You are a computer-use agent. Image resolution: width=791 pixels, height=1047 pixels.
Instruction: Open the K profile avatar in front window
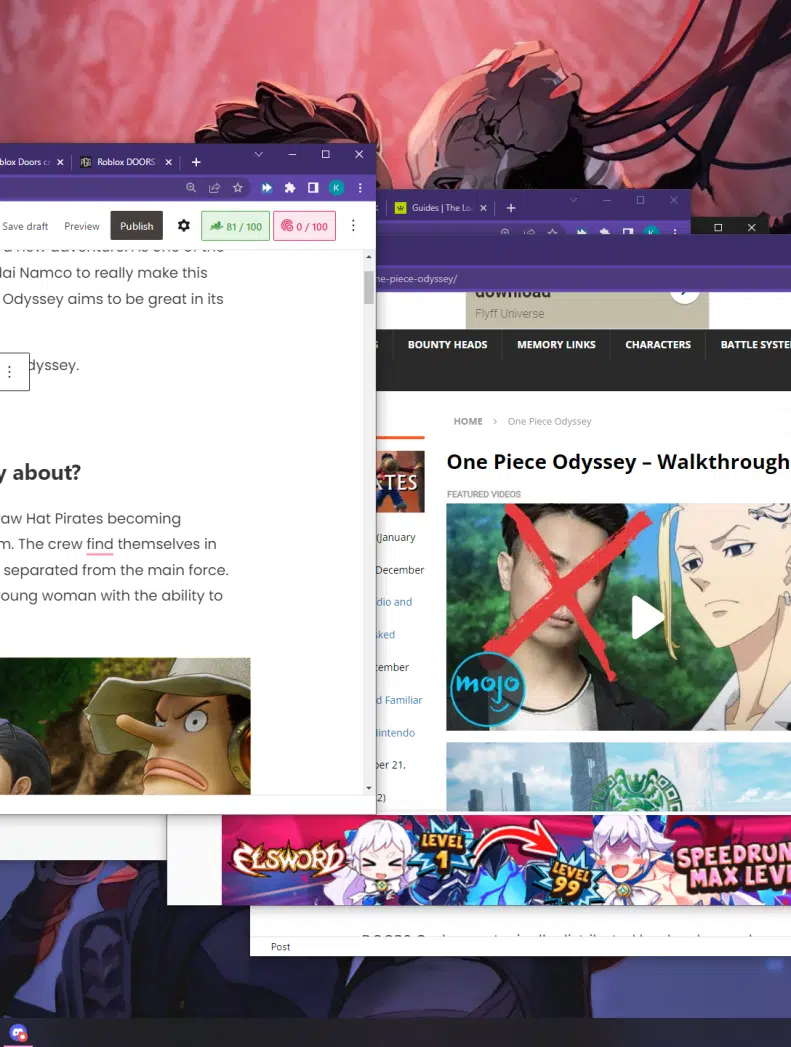336,188
